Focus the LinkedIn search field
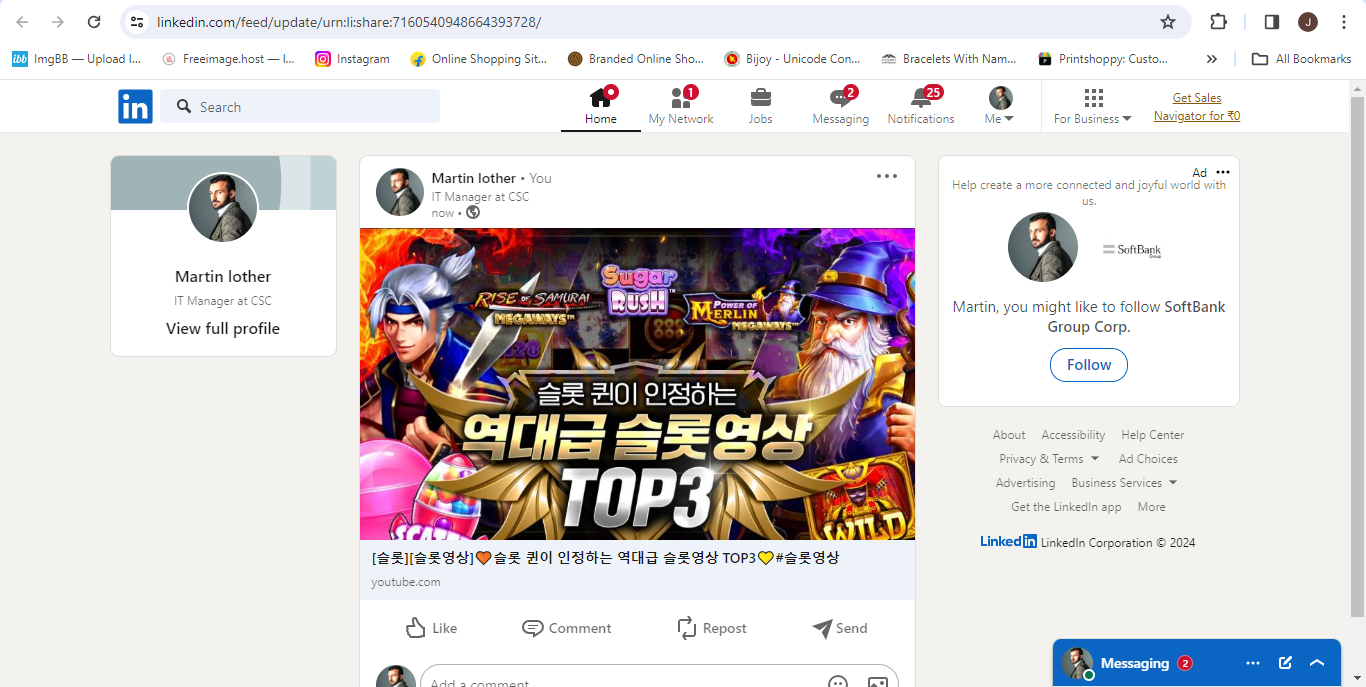This screenshot has height=687, width=1366. click(x=300, y=106)
